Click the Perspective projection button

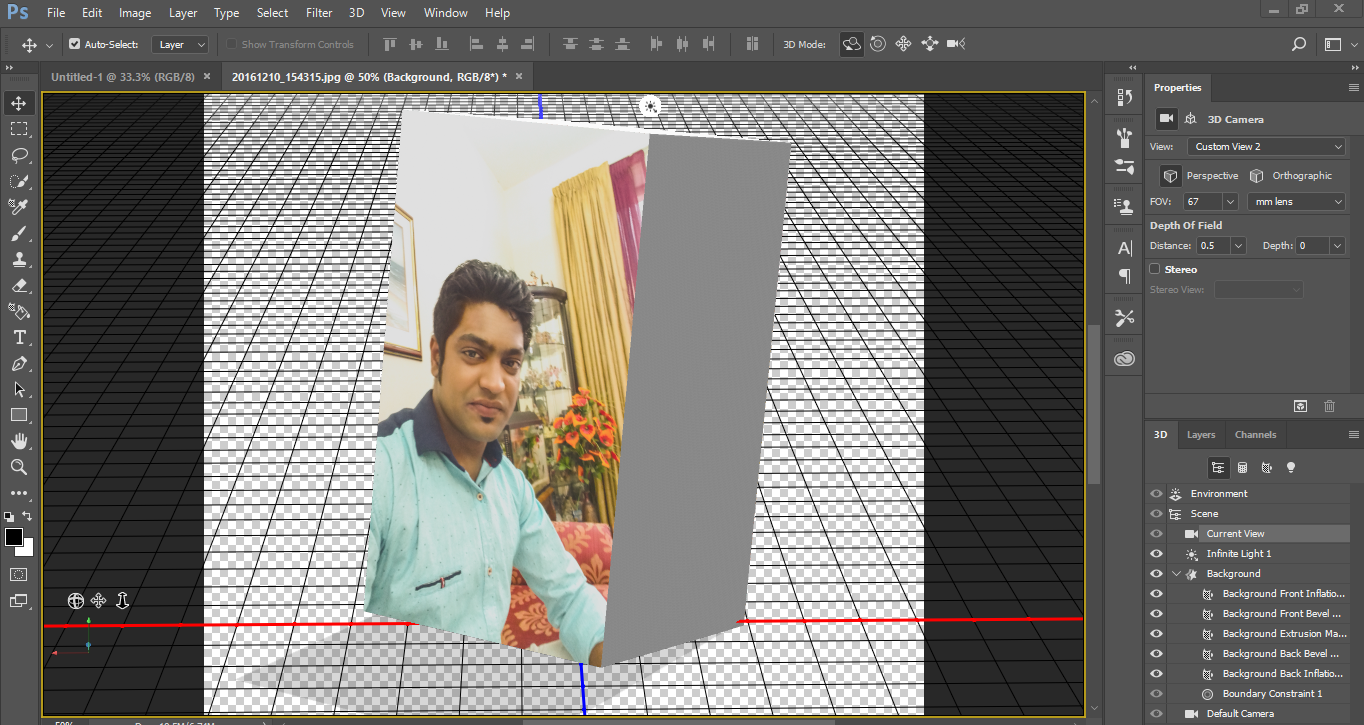click(x=1170, y=175)
